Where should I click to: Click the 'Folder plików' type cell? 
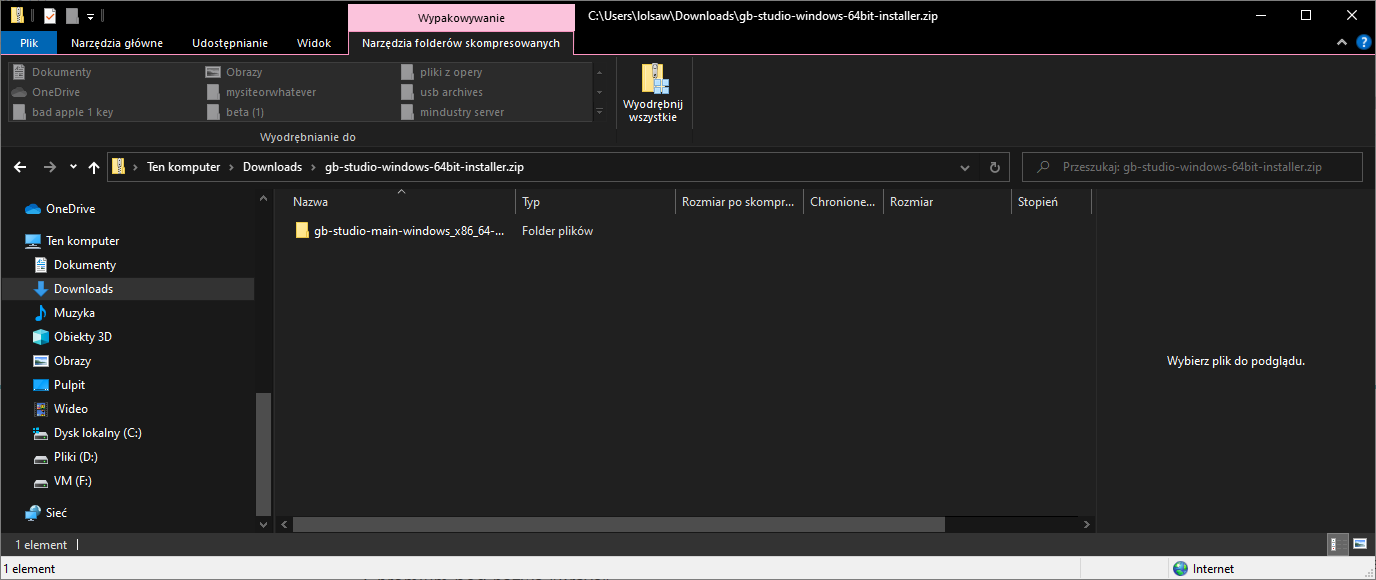click(557, 231)
